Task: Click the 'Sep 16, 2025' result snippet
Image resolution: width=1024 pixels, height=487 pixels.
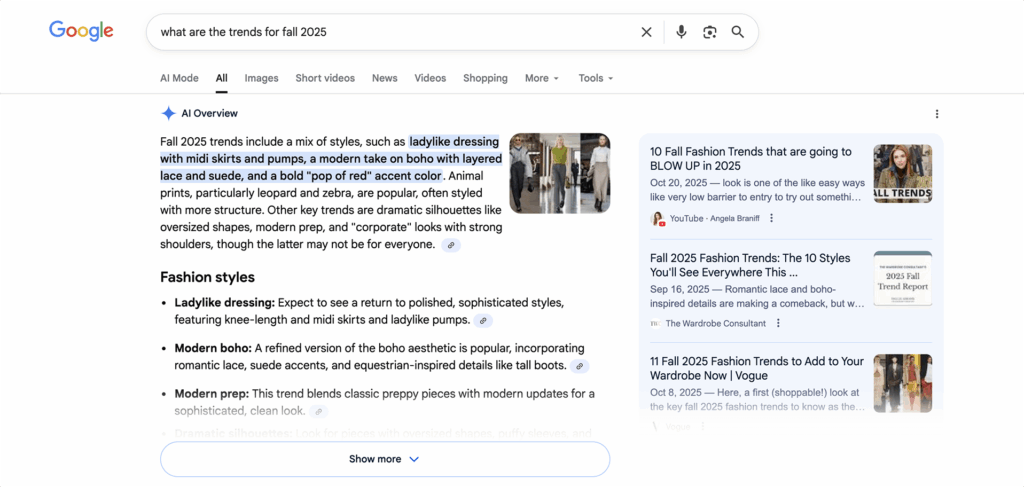Action: [x=758, y=296]
